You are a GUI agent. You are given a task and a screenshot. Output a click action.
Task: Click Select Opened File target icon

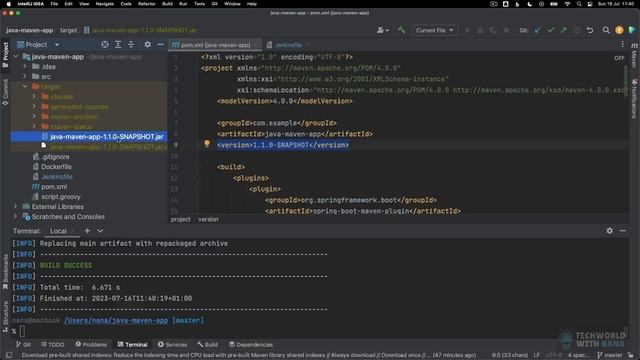pyautogui.click(x=105, y=44)
